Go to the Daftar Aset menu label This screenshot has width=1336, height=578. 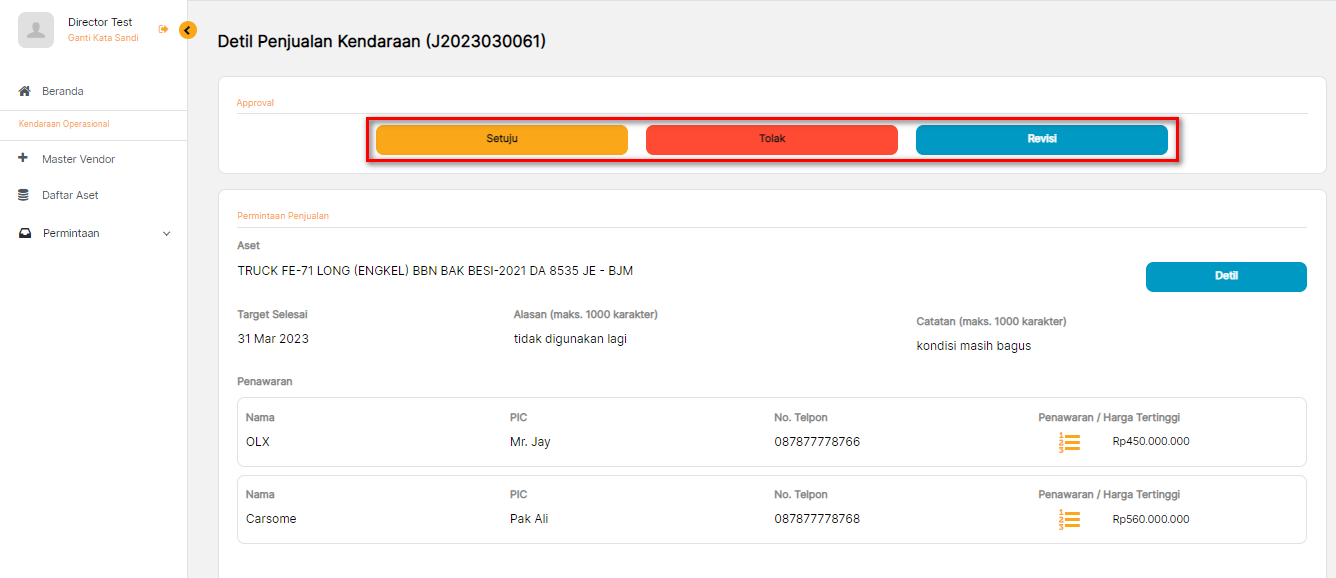70,195
